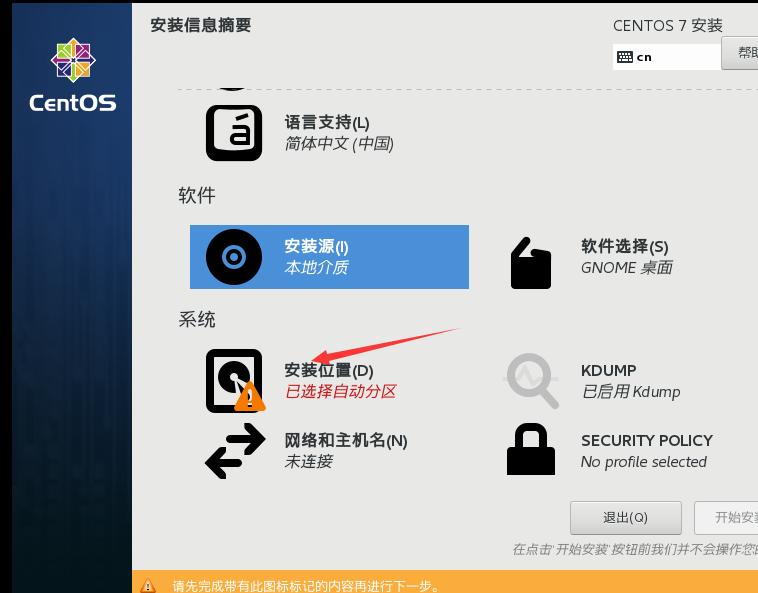
Task: Click the text 已启用 Kdump
Action: click(630, 392)
